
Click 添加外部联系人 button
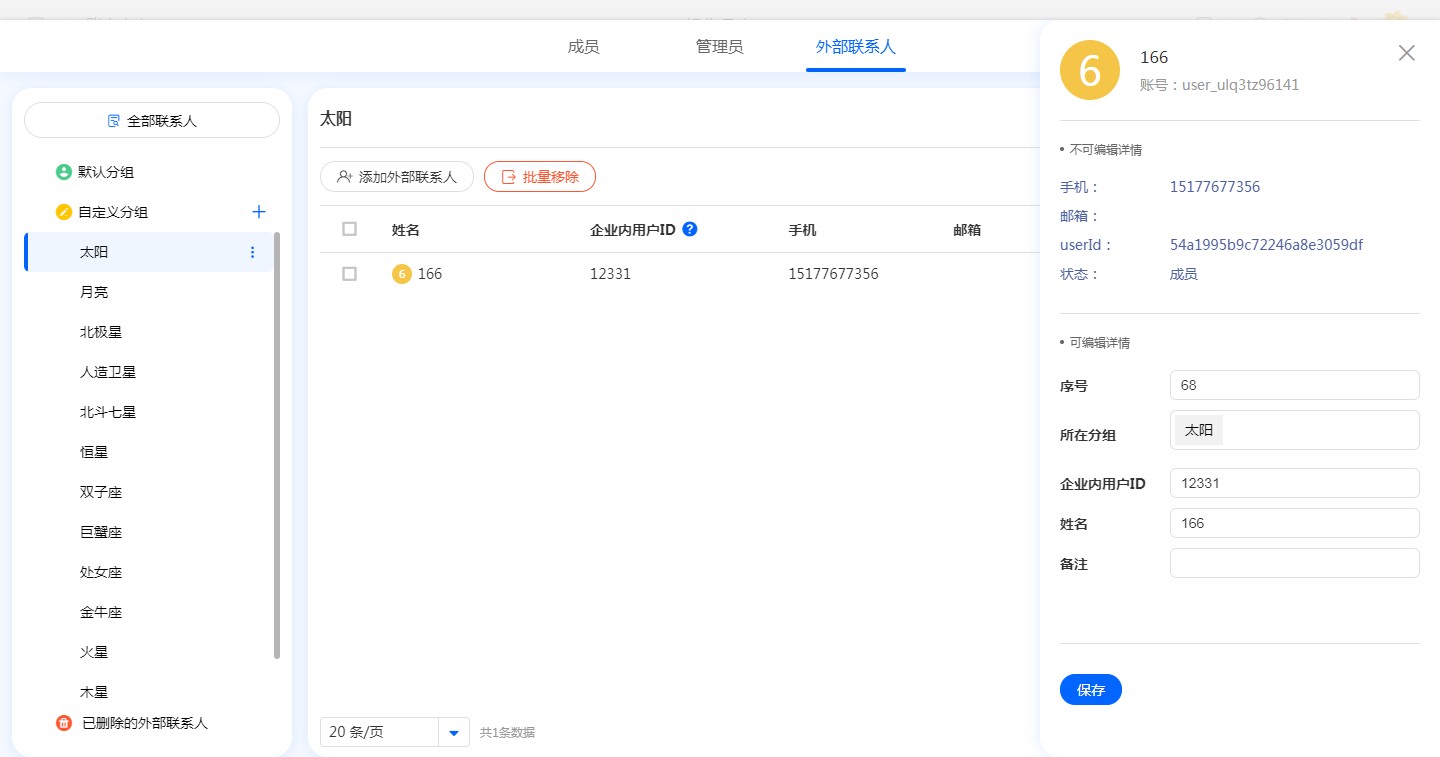click(396, 177)
